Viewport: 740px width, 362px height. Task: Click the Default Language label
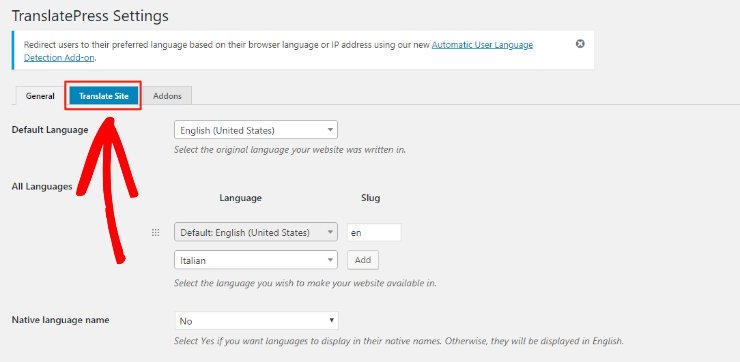pos(50,130)
